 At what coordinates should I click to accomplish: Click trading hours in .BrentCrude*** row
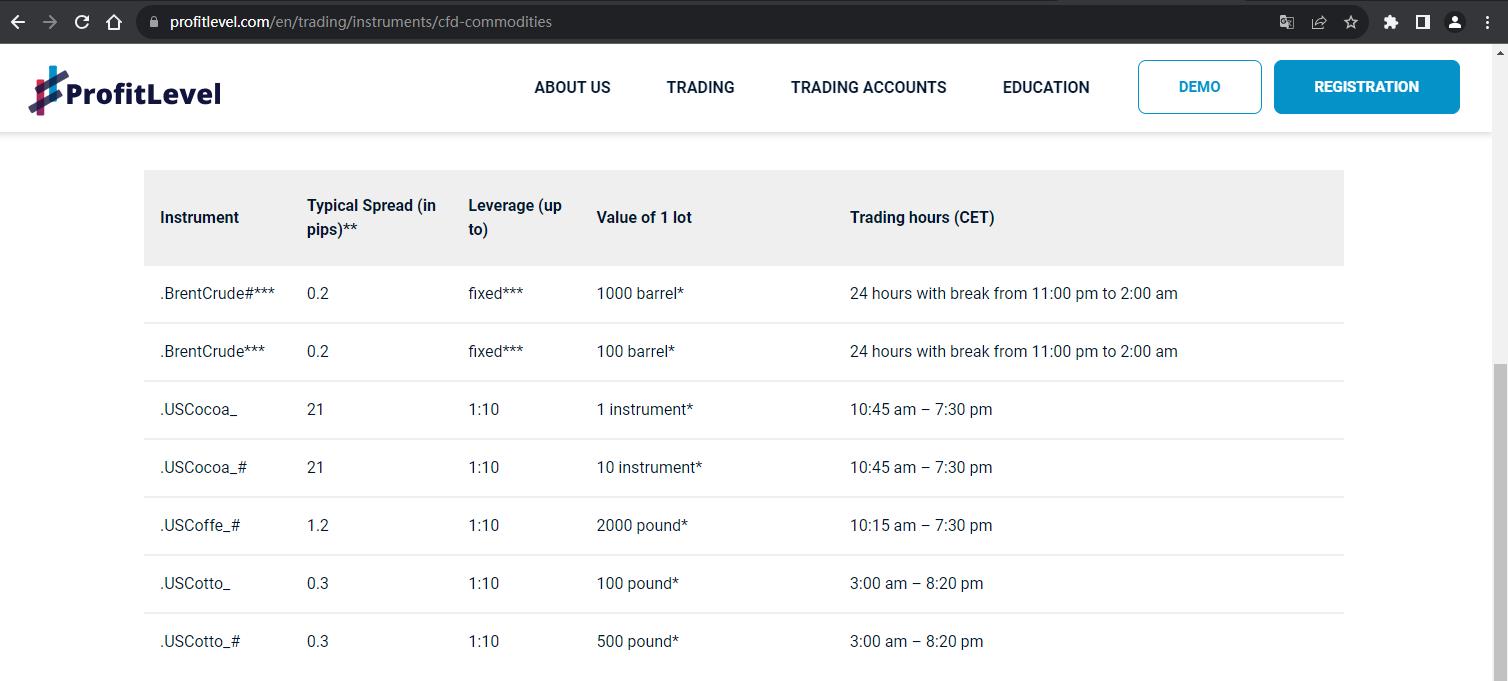click(1013, 351)
